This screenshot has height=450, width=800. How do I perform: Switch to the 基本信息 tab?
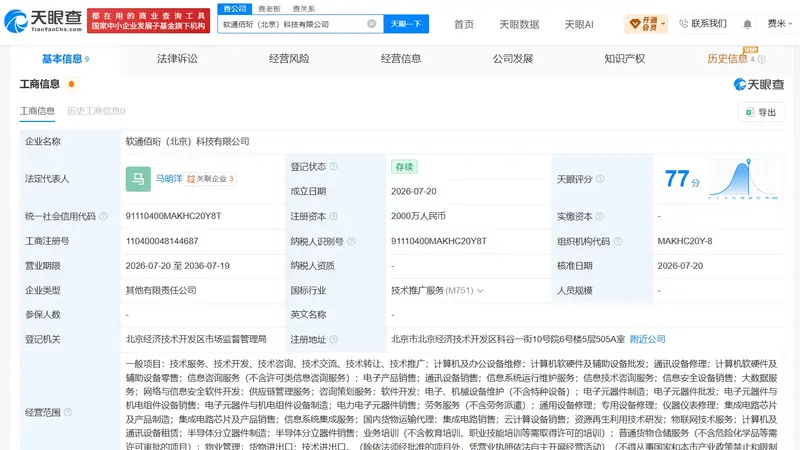click(65, 59)
